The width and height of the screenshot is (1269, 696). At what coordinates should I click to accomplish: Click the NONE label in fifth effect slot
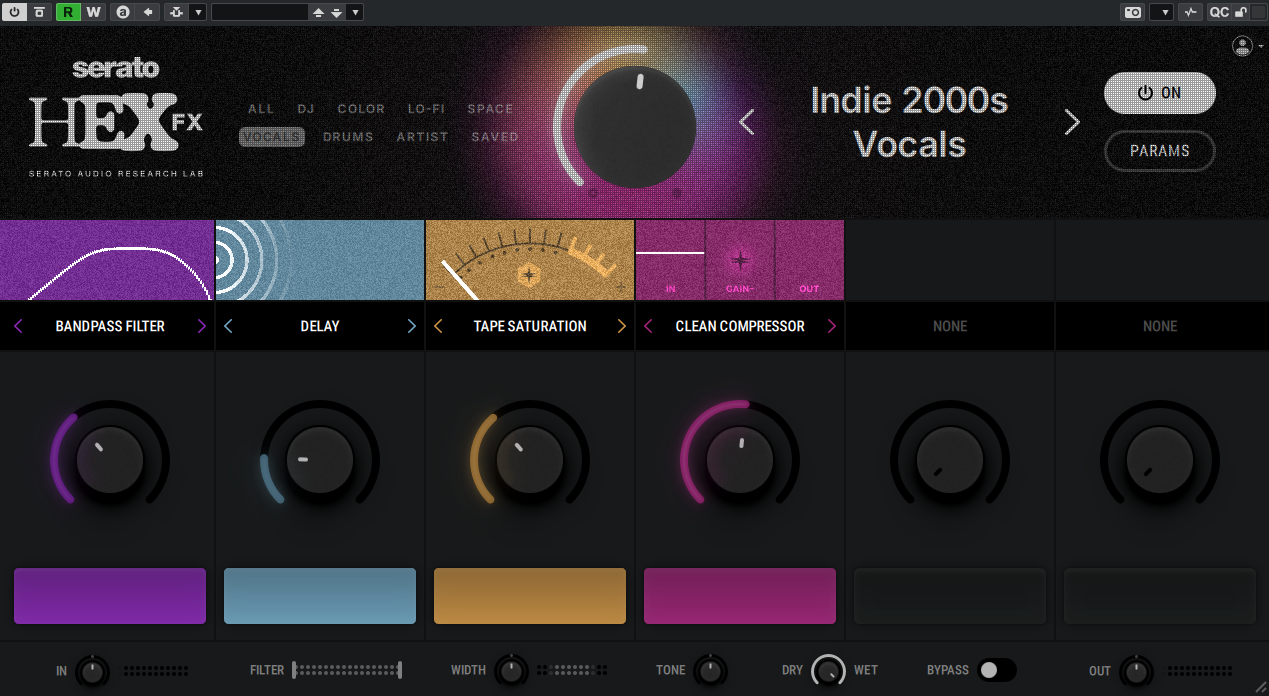tap(950, 326)
